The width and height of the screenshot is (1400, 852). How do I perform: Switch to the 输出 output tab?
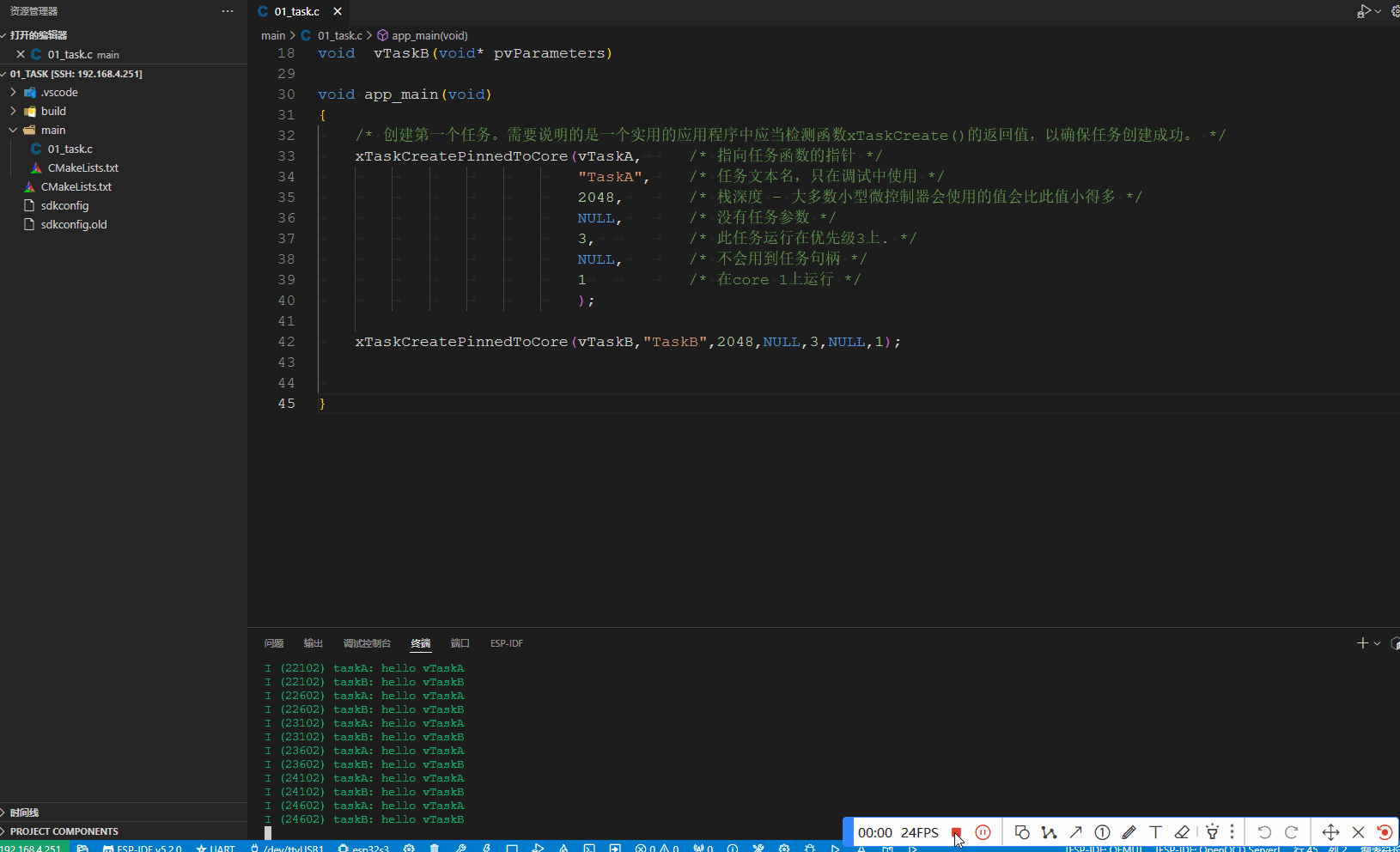coord(313,643)
